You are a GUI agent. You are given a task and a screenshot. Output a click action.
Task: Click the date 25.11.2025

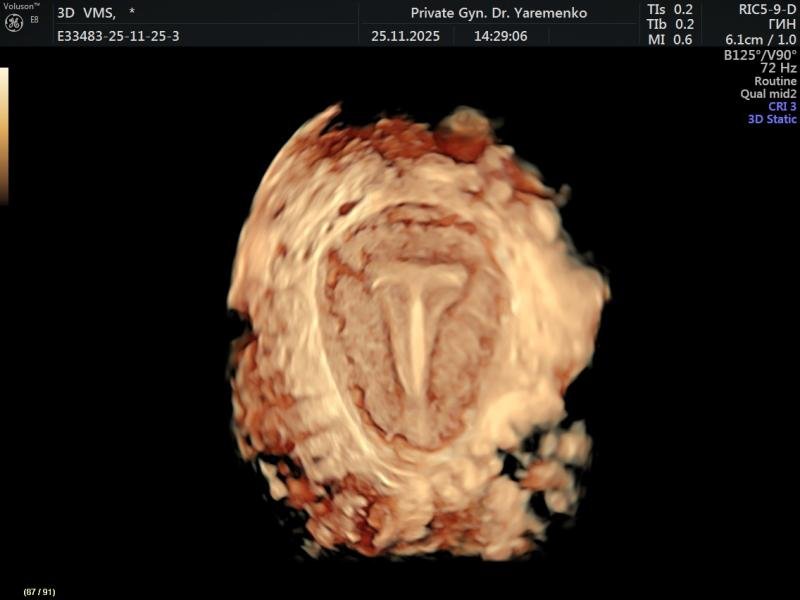pyautogui.click(x=407, y=35)
